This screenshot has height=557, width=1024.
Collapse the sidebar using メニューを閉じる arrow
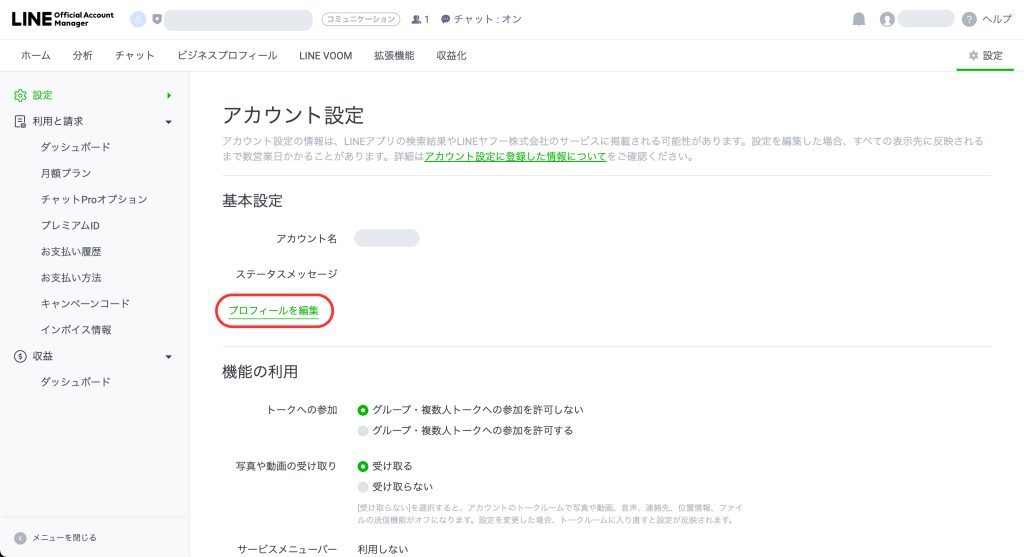[20, 538]
